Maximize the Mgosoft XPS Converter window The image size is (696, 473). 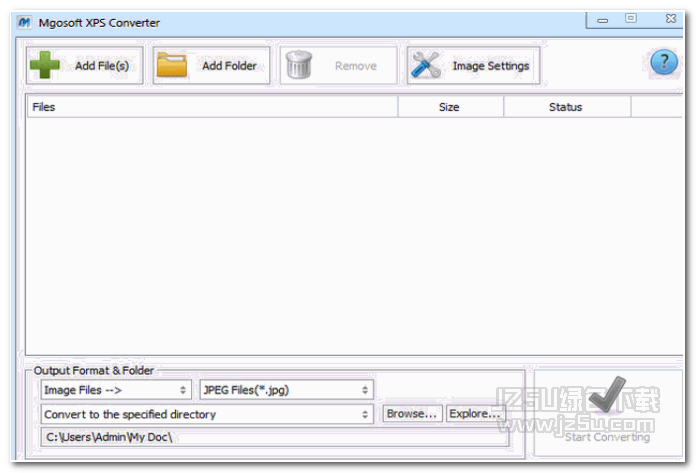631,18
